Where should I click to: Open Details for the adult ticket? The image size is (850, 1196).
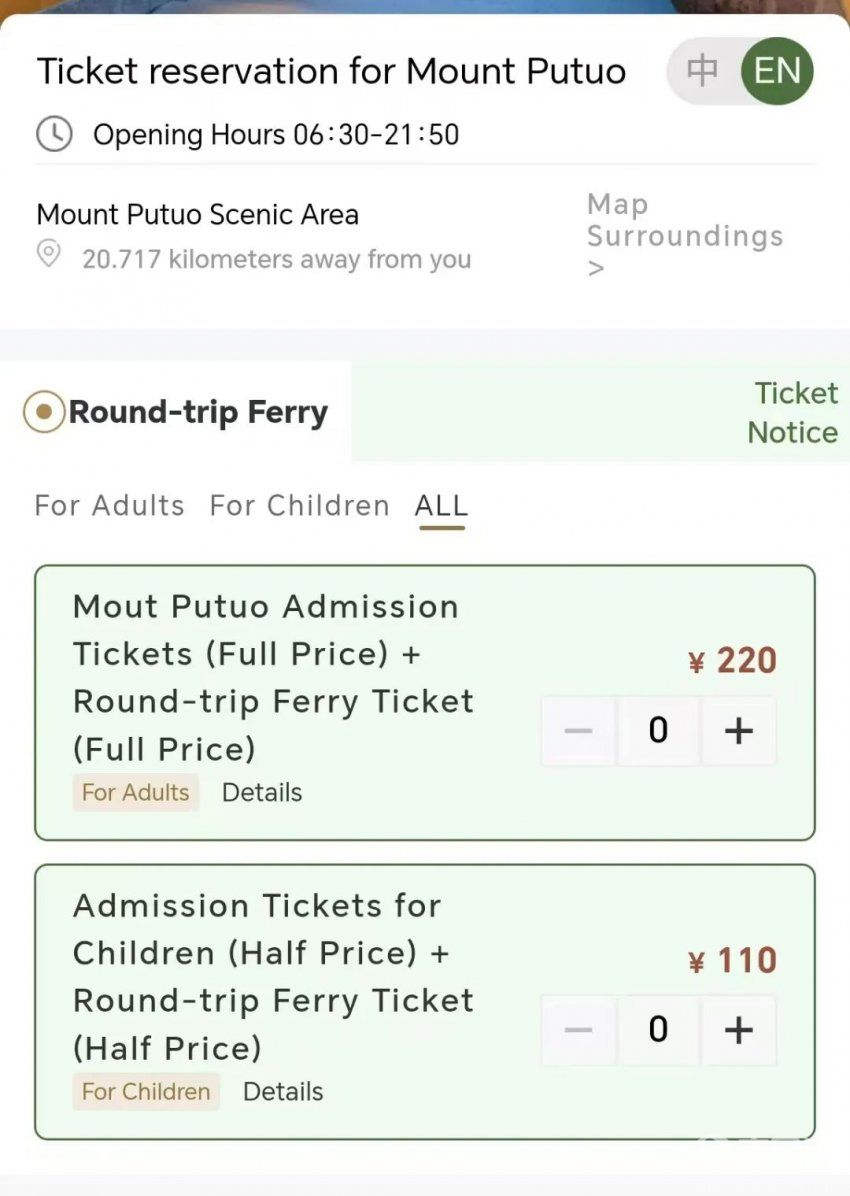262,793
